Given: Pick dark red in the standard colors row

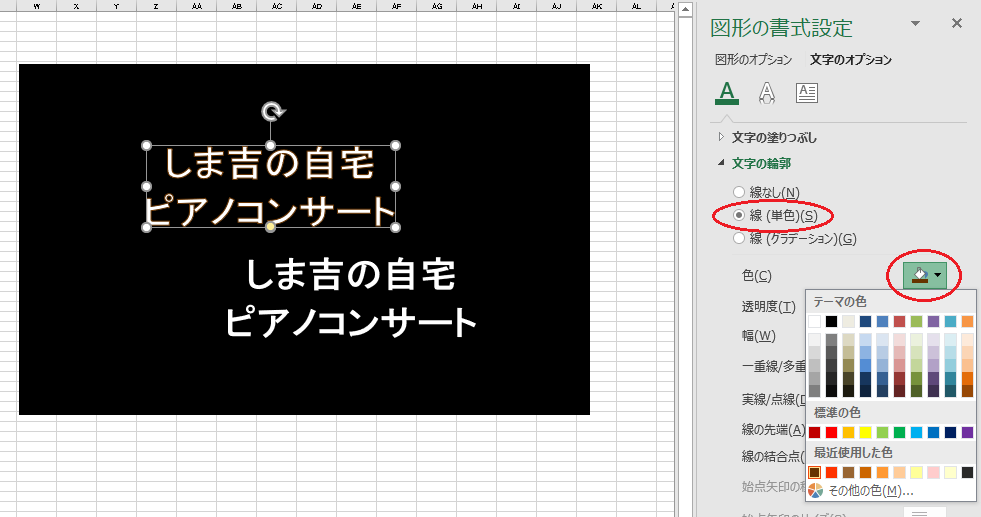Looking at the screenshot, I should (814, 432).
